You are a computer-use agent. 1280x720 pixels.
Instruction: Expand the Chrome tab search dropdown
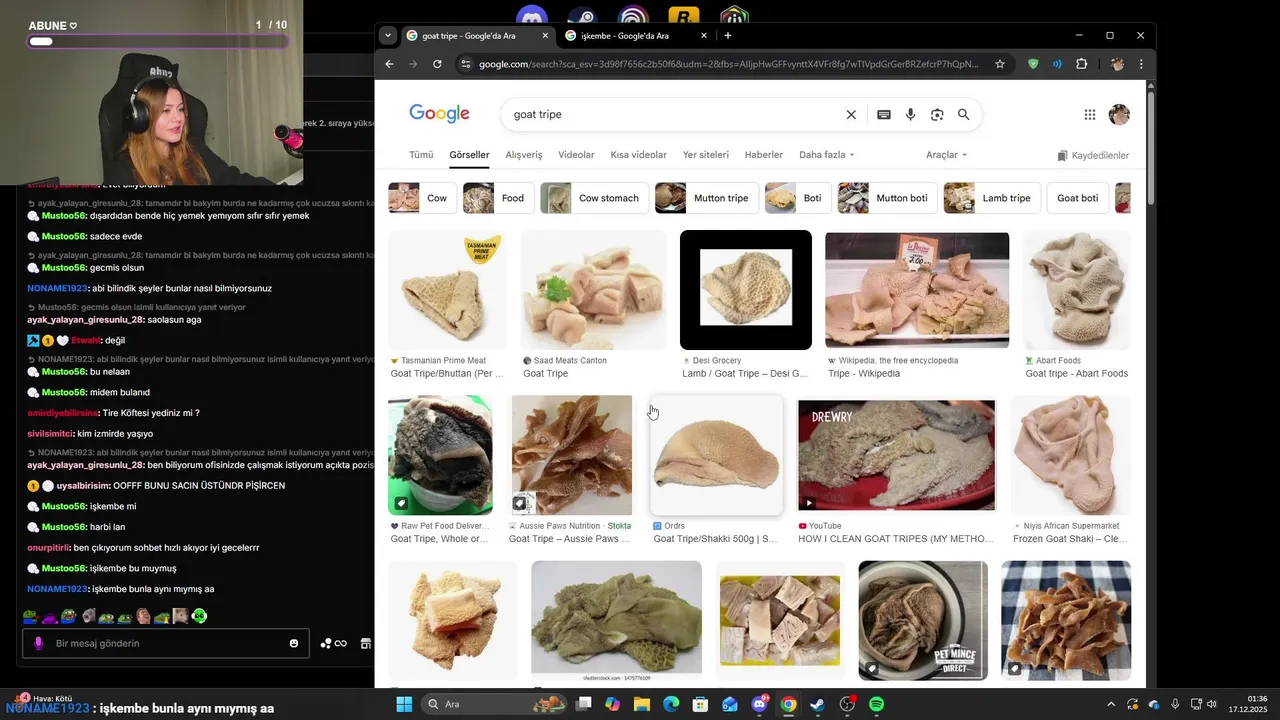(x=388, y=35)
